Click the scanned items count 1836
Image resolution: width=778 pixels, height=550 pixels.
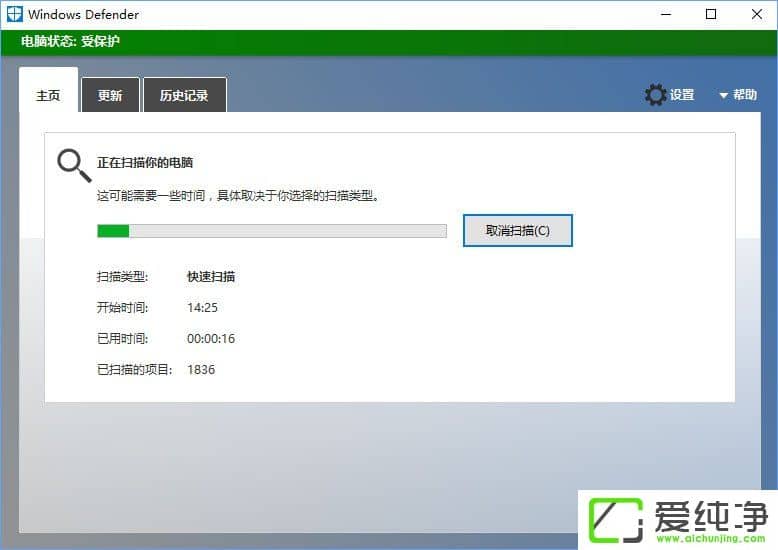pos(201,370)
